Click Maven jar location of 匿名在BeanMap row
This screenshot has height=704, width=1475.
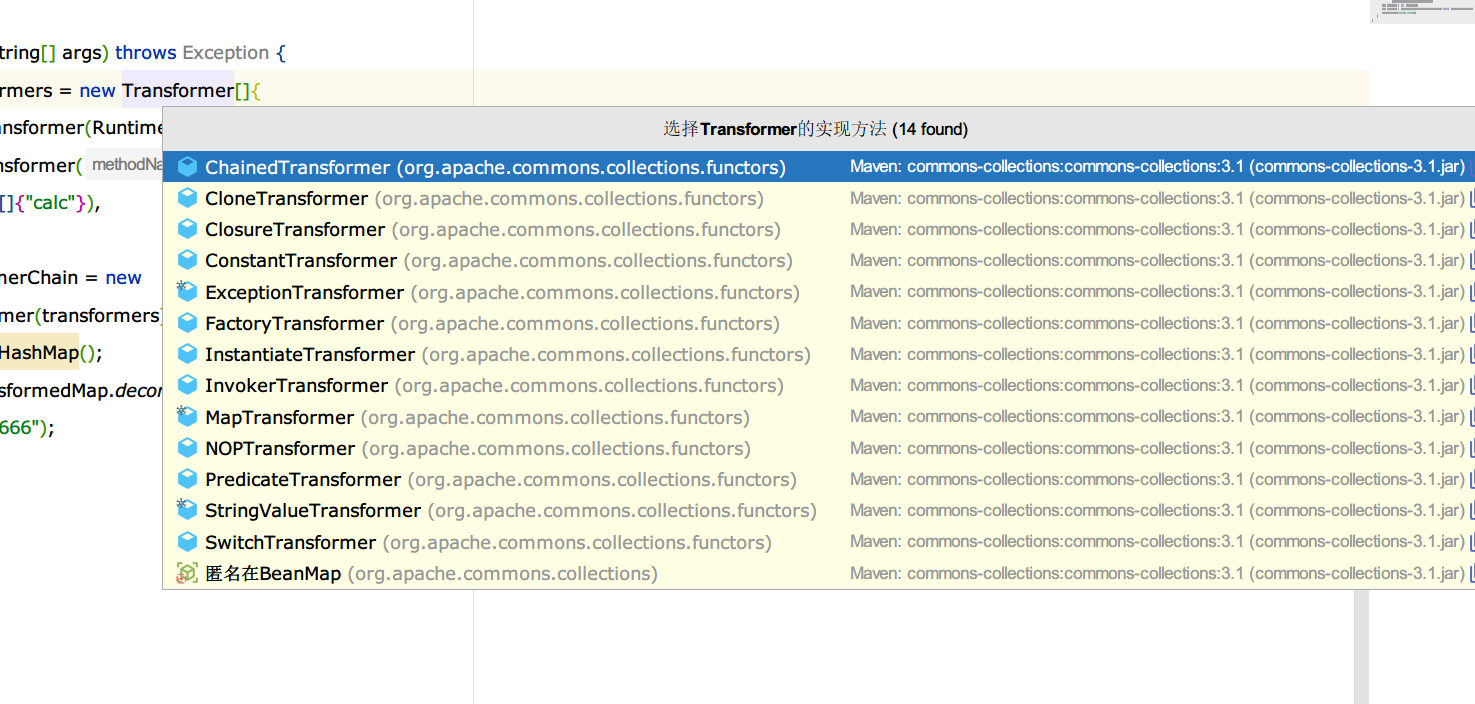[x=1157, y=573]
